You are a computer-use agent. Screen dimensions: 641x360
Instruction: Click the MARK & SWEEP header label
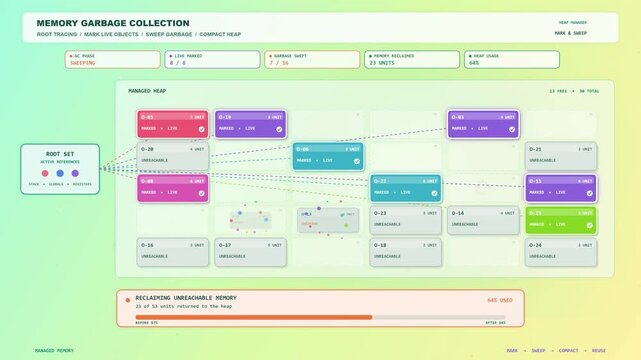tap(571, 33)
